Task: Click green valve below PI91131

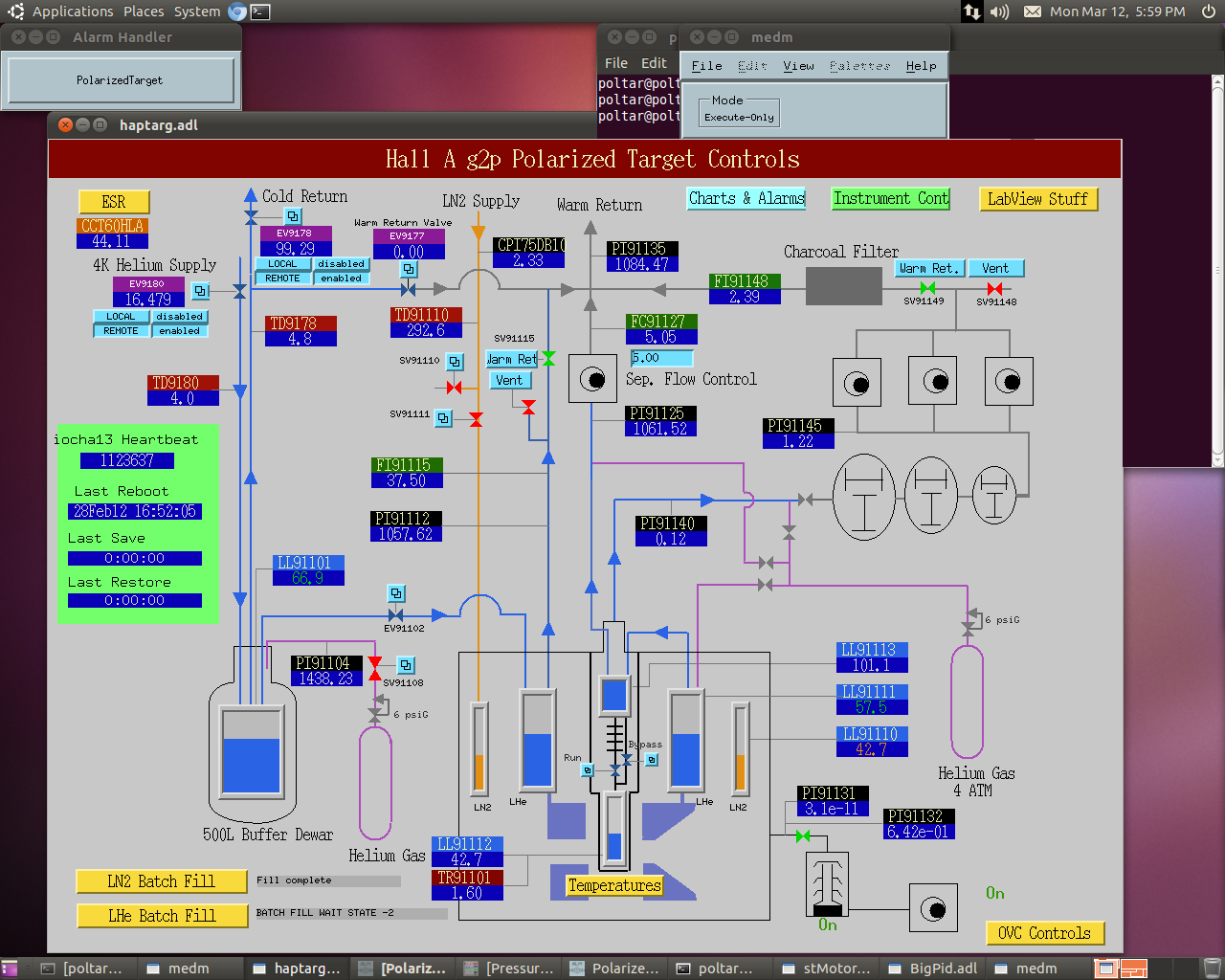Action: (x=803, y=836)
